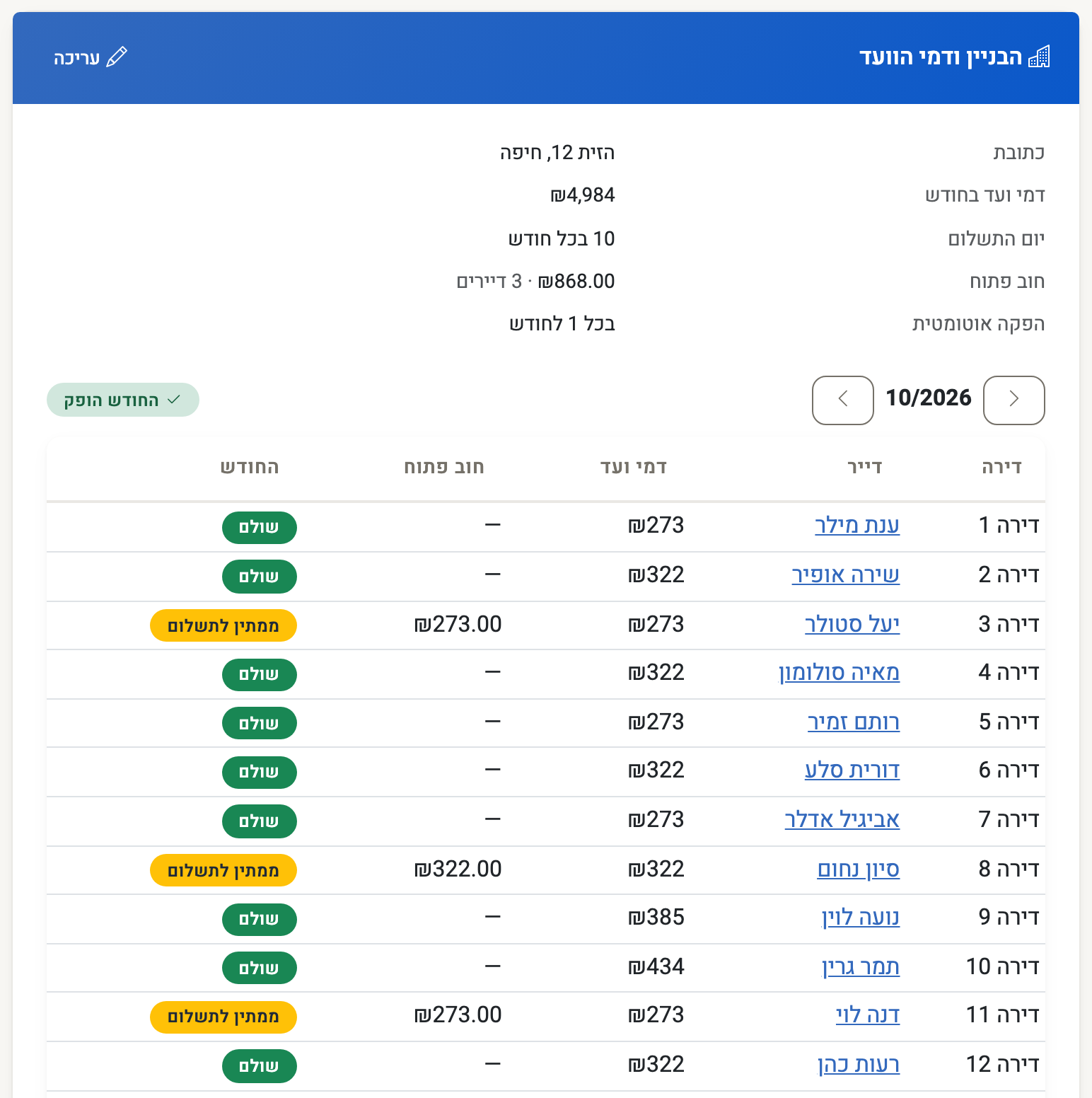Click the שולם badge for דירה 1
Image resolution: width=1092 pixels, height=1098 pixels.
tap(260, 528)
